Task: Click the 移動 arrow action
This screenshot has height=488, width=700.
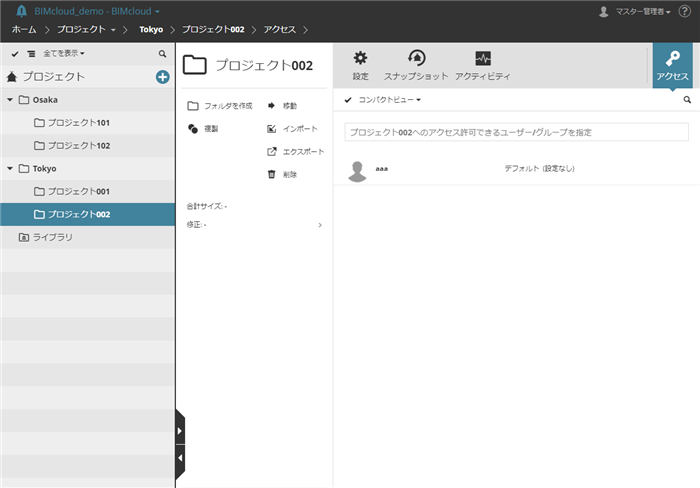Action: pyautogui.click(x=282, y=106)
